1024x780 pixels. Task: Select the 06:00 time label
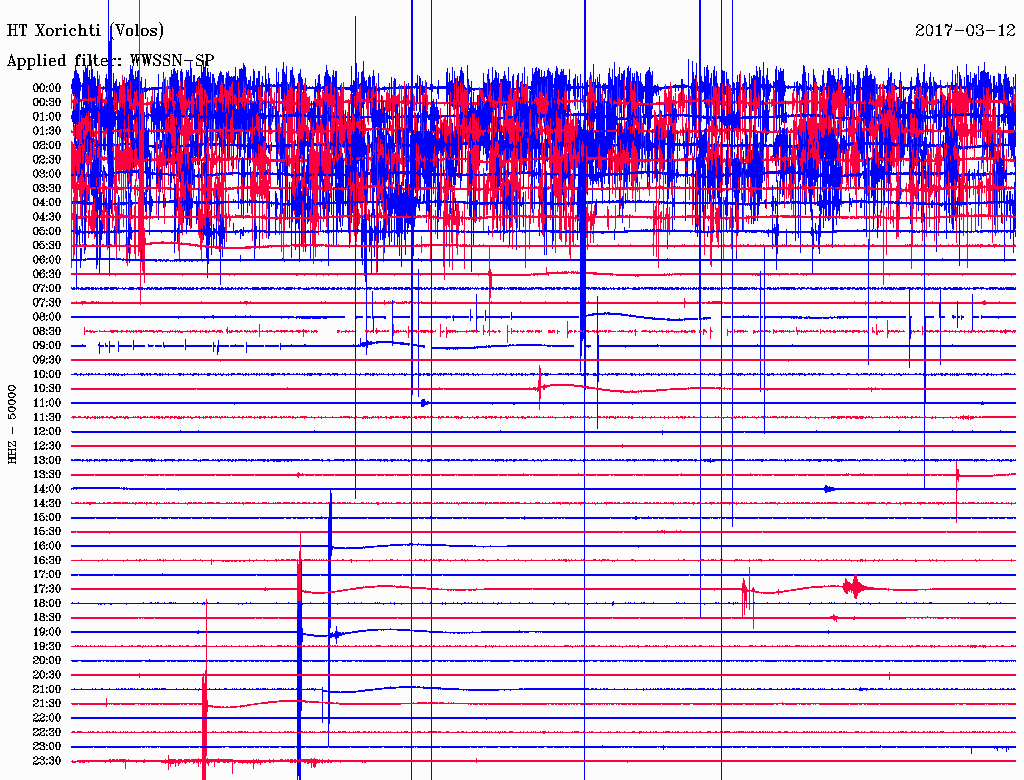(47, 259)
